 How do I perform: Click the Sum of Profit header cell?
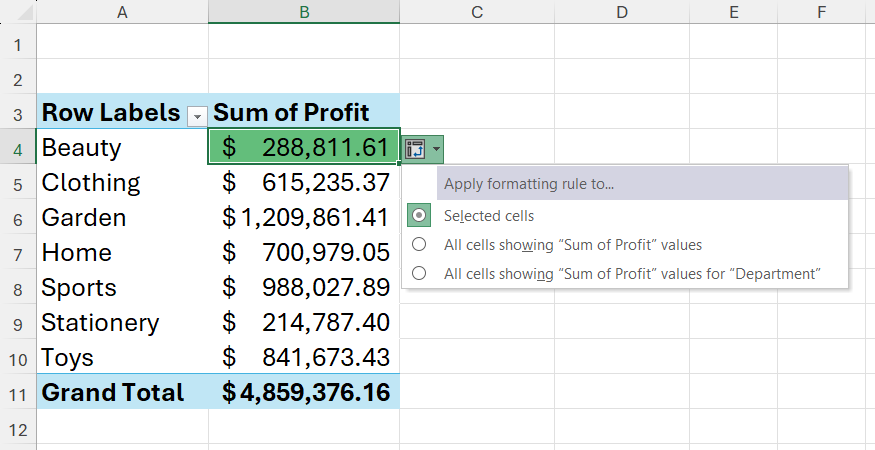pos(304,111)
